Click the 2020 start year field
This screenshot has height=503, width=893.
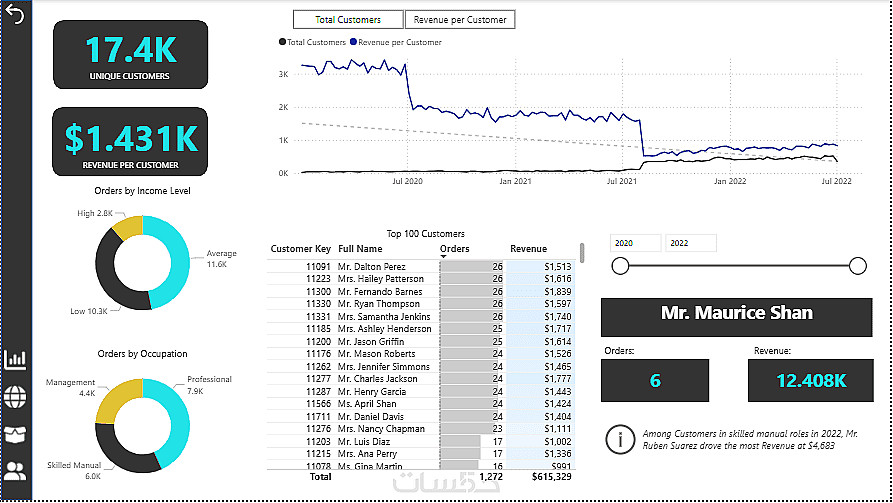(x=635, y=243)
